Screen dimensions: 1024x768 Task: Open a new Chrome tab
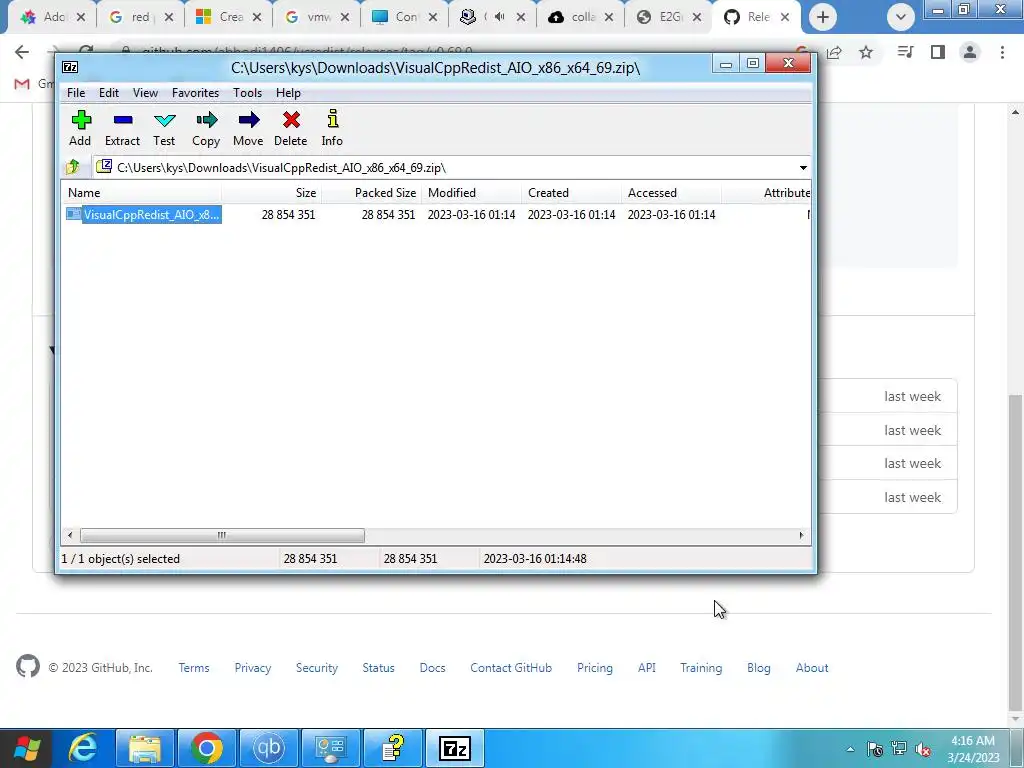823,17
